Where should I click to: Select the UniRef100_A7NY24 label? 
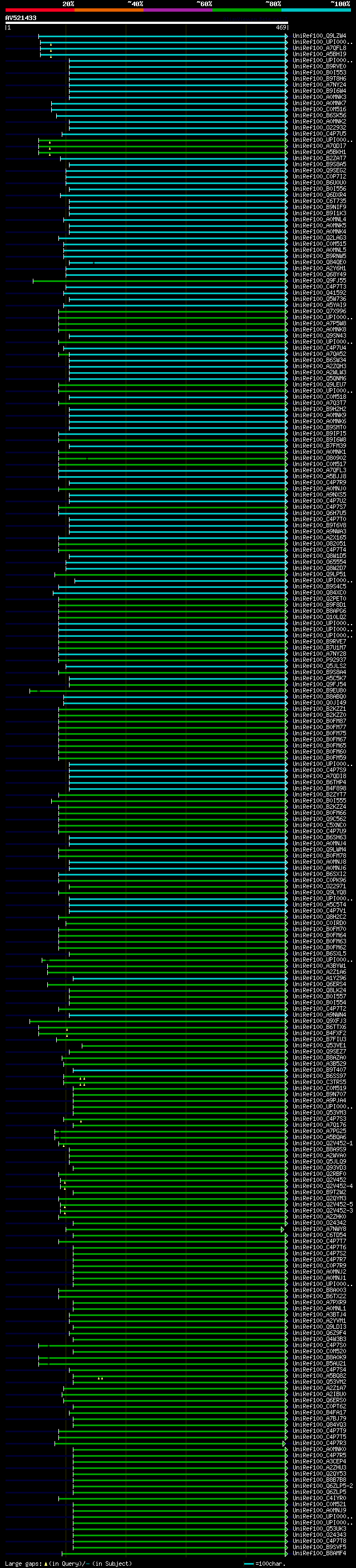pos(319,85)
